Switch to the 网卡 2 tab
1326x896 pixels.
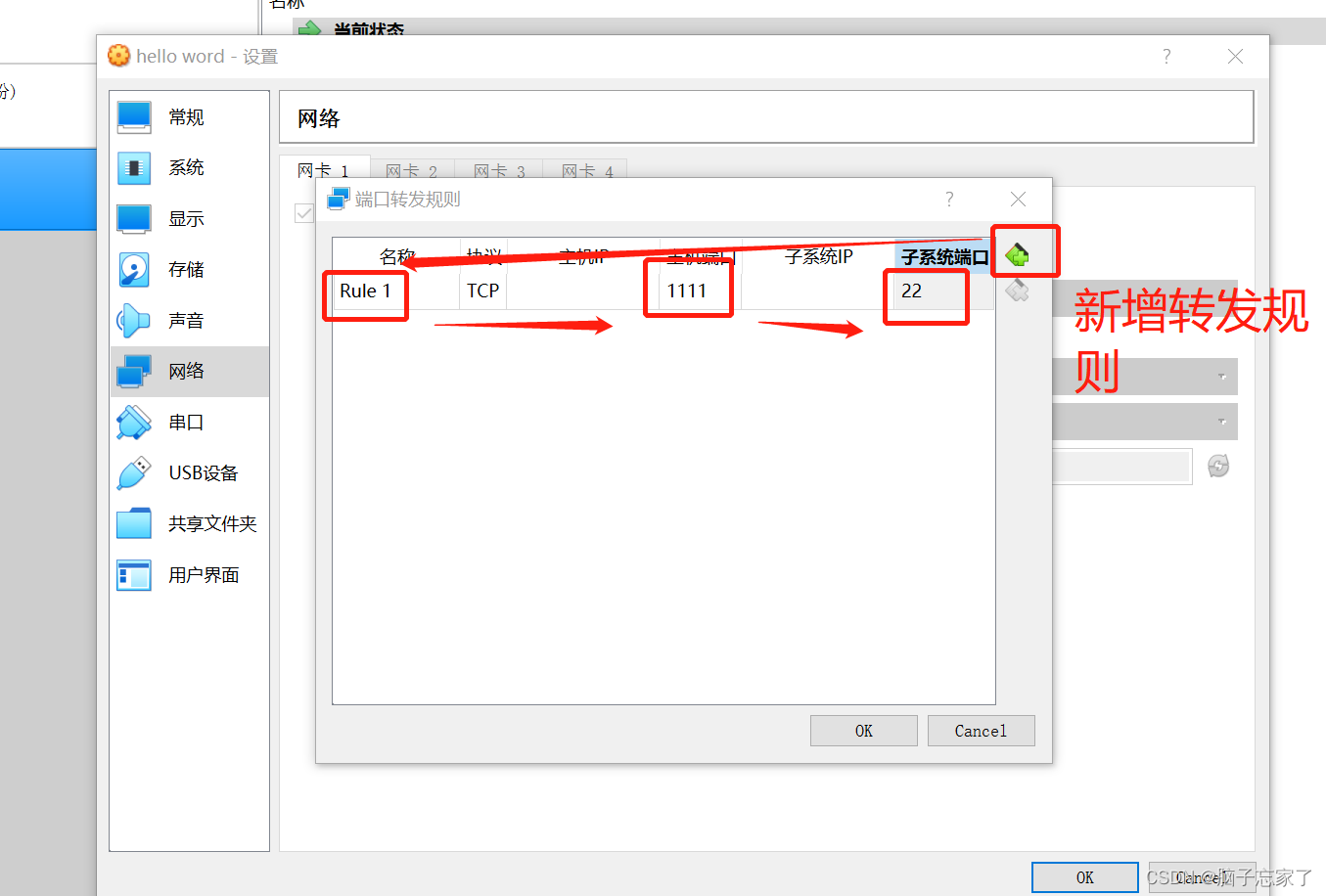412,170
